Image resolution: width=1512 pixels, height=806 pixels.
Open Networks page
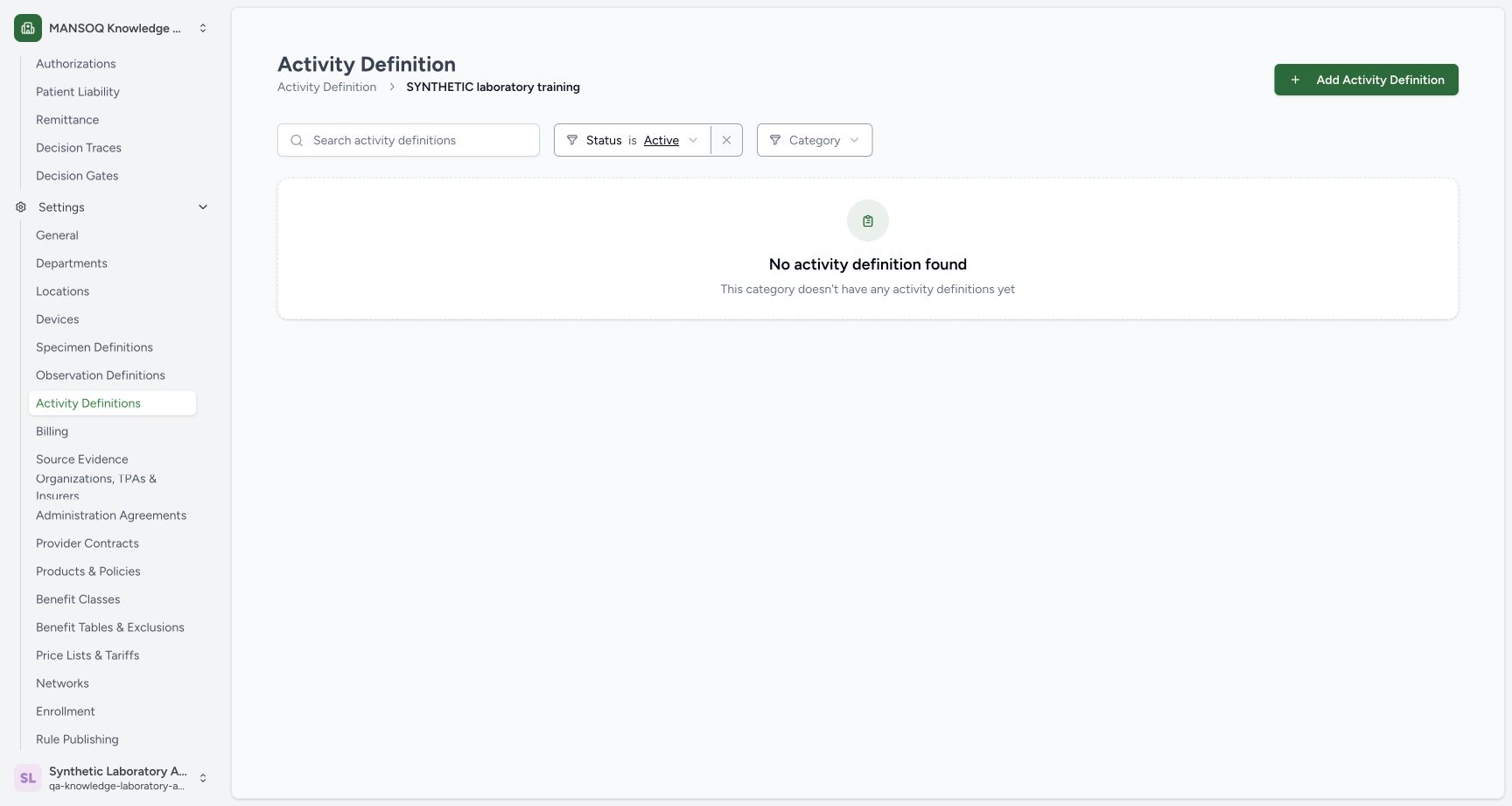point(62,683)
